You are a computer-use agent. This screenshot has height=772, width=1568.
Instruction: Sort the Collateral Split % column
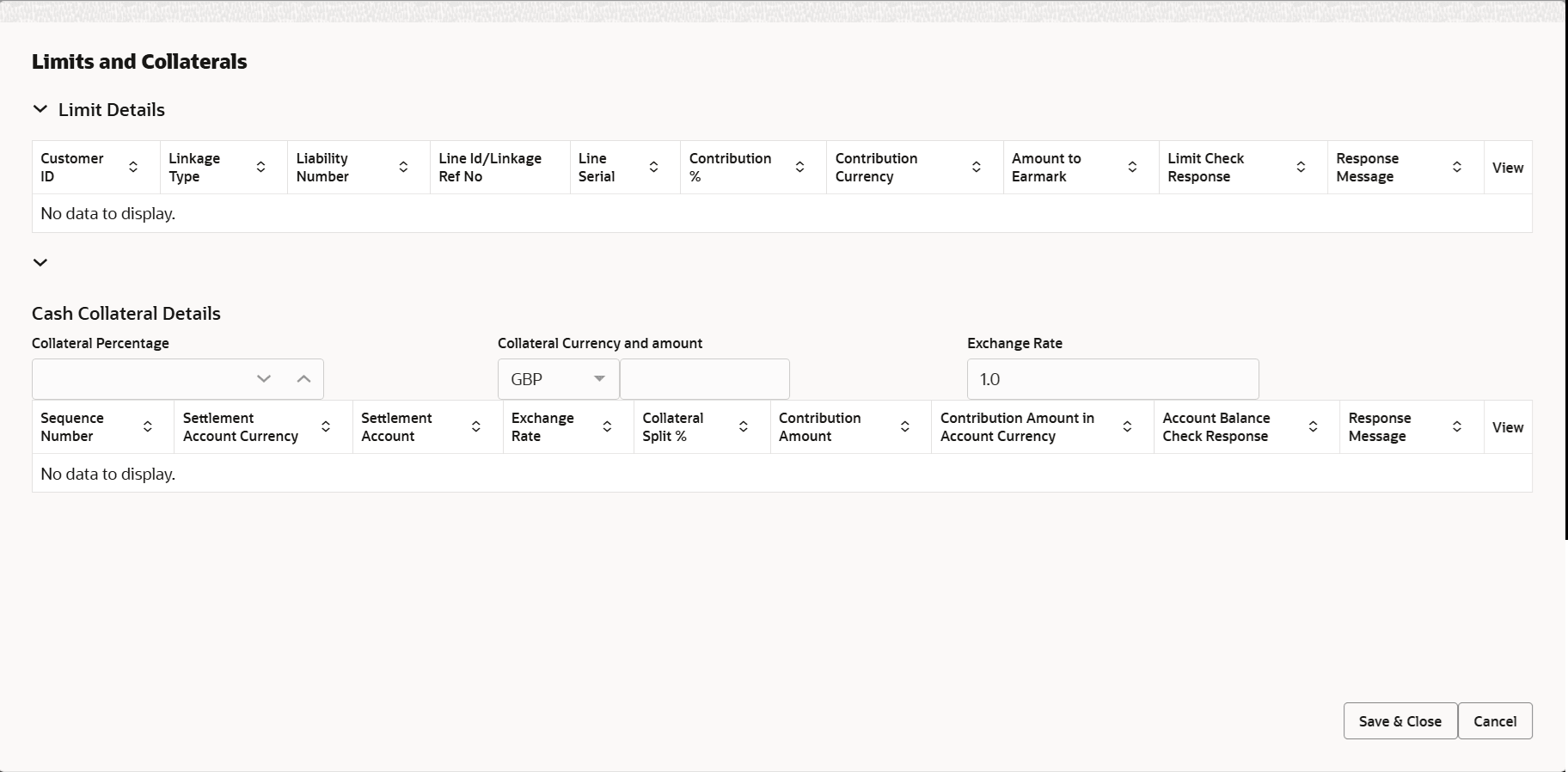coord(743,427)
